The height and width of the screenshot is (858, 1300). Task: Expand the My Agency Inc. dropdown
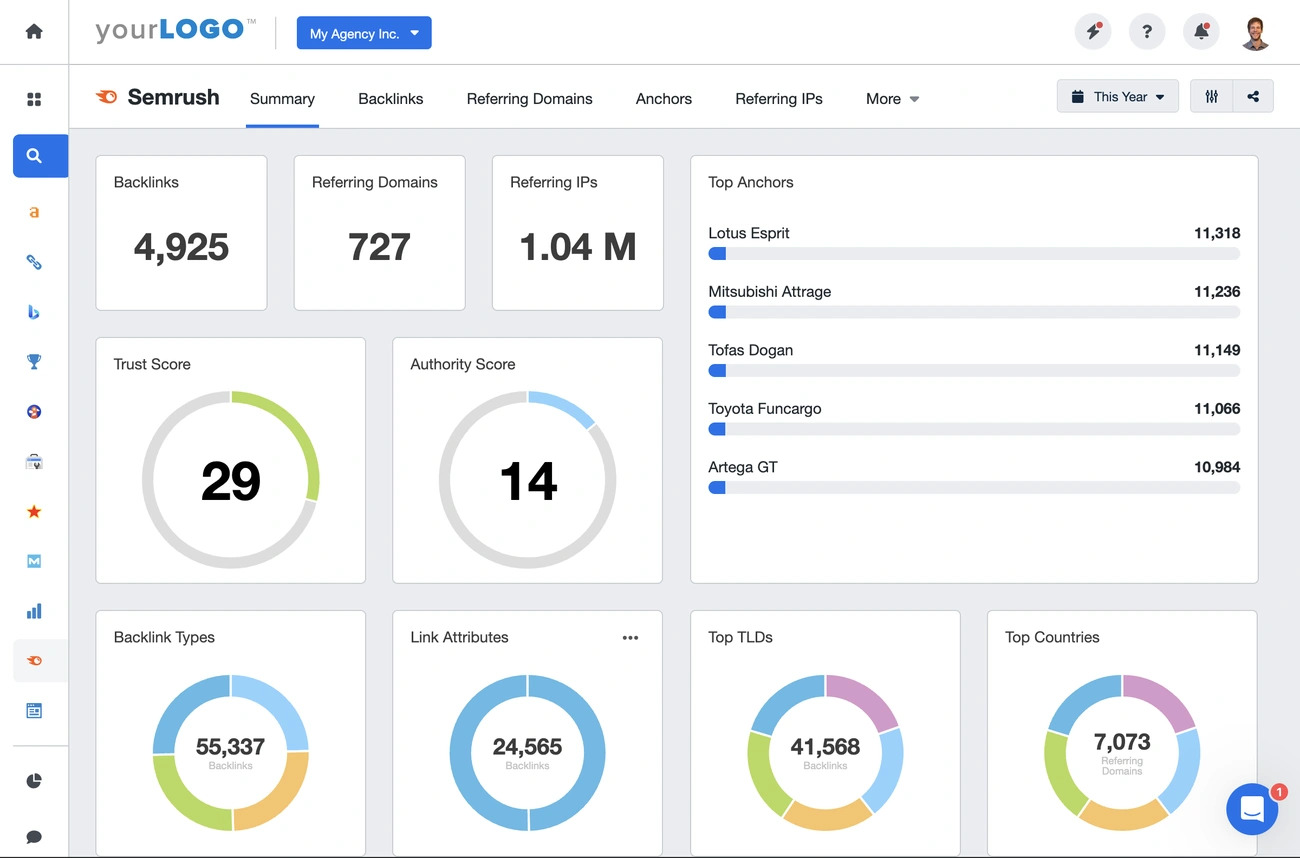pyautogui.click(x=364, y=33)
